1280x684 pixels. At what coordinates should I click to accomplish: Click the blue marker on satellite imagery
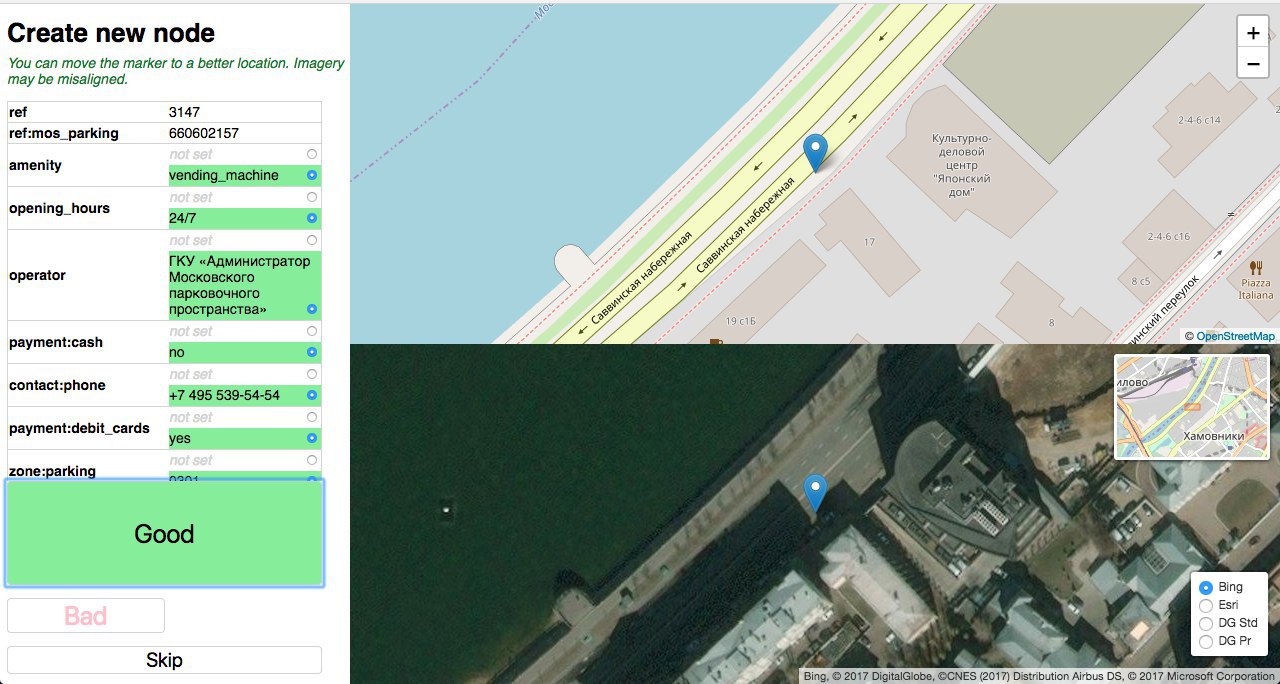pyautogui.click(x=816, y=492)
